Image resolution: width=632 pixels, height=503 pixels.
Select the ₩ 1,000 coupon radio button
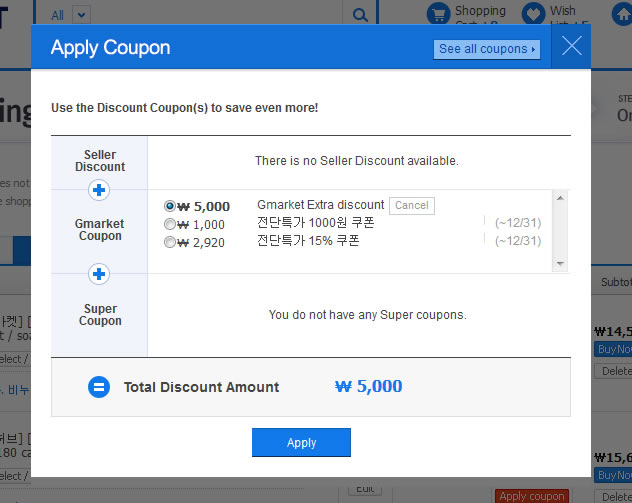[x=170, y=224]
